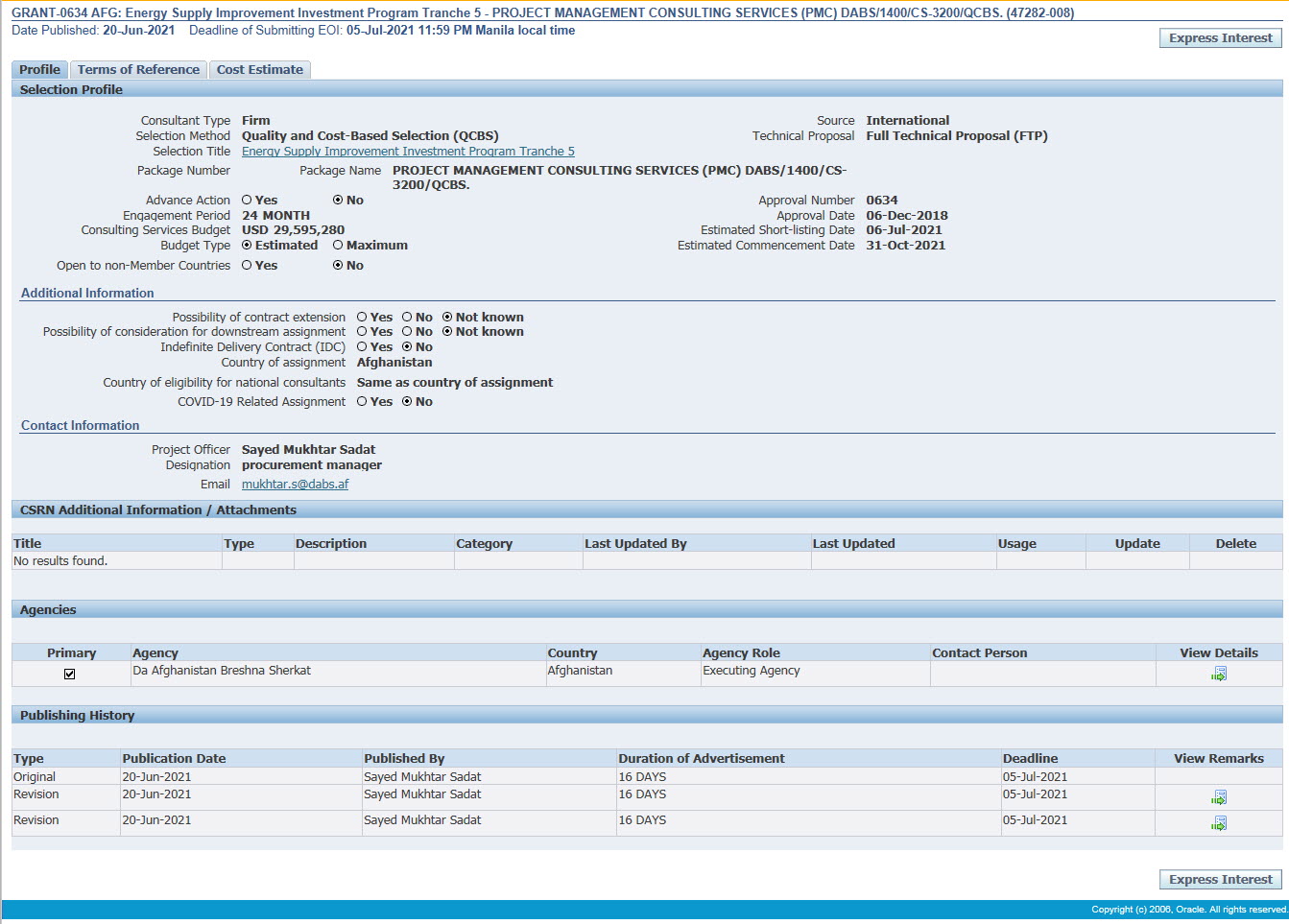The image size is (1289, 924).
Task: Select Not known for contract extension possibility
Action: [x=447, y=318]
